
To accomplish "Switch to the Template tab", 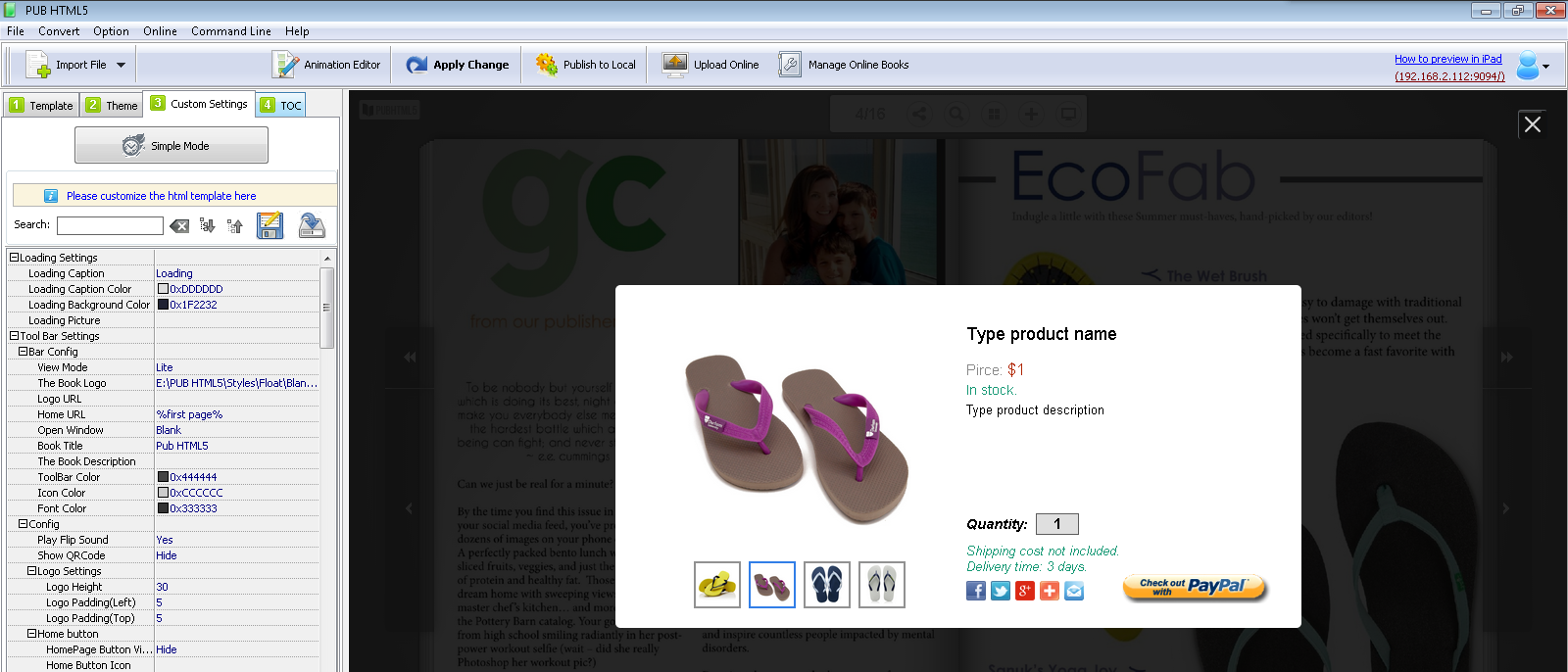I will pyautogui.click(x=41, y=105).
